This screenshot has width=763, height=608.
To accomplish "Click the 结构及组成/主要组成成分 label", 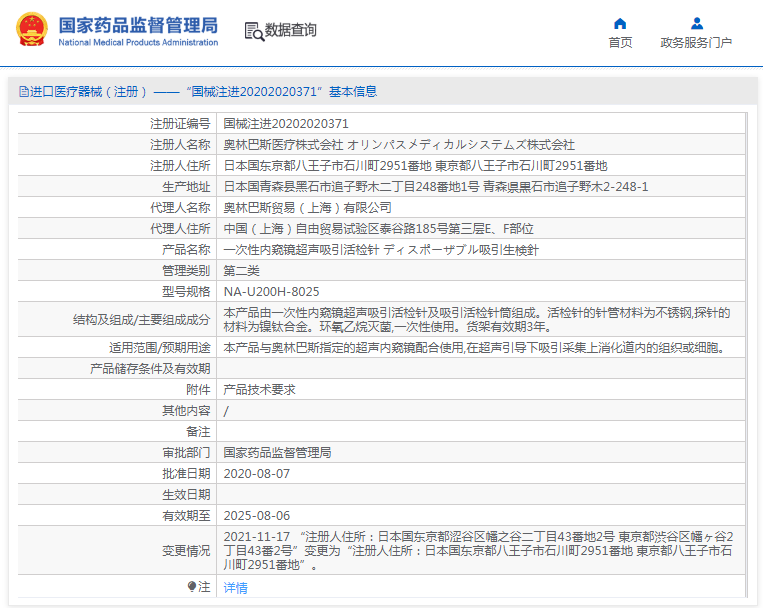I will (x=142, y=319).
